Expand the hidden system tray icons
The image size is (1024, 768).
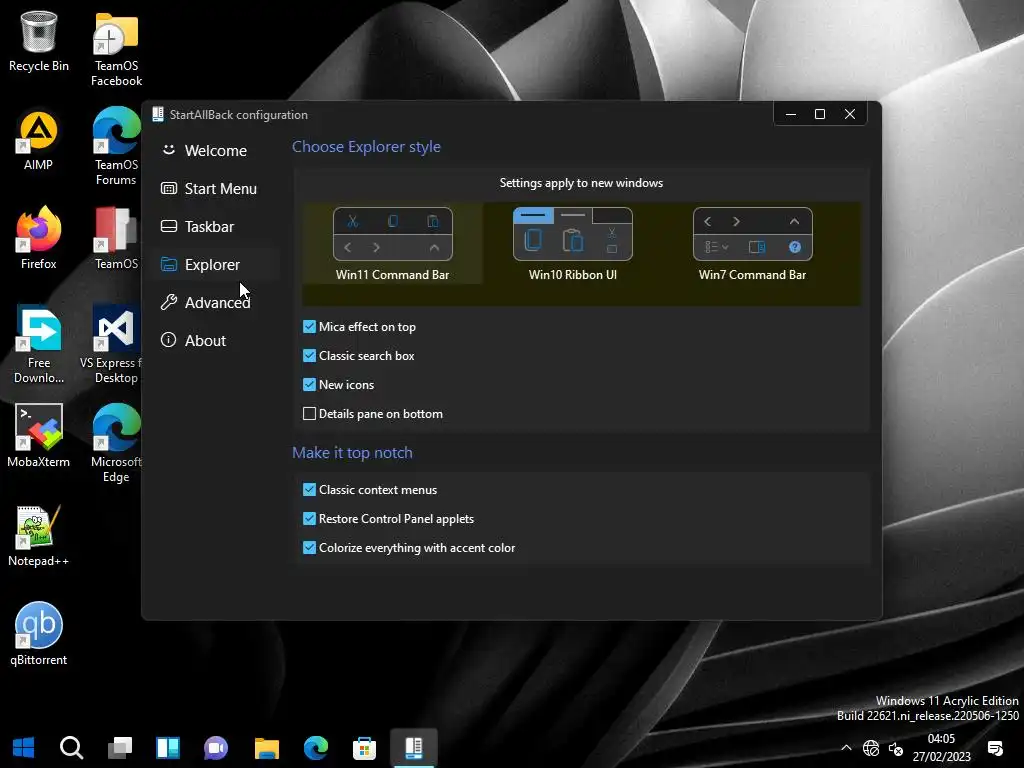[x=846, y=748]
